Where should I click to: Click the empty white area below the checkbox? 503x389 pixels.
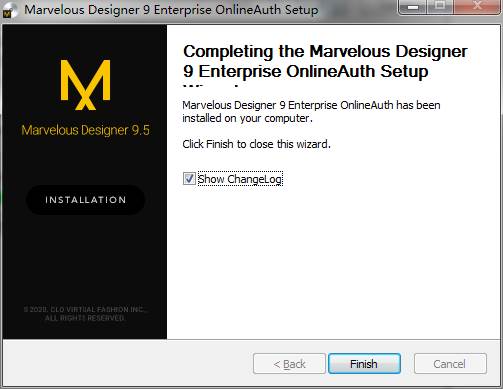[x=333, y=260]
